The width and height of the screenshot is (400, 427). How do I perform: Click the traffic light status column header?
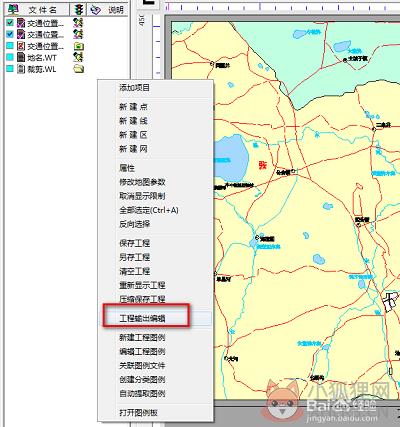(x=78, y=10)
